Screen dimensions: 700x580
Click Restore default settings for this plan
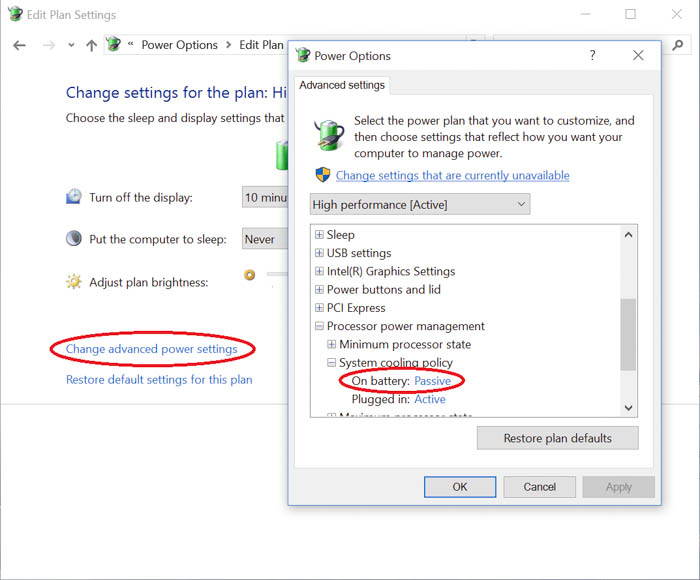(159, 380)
